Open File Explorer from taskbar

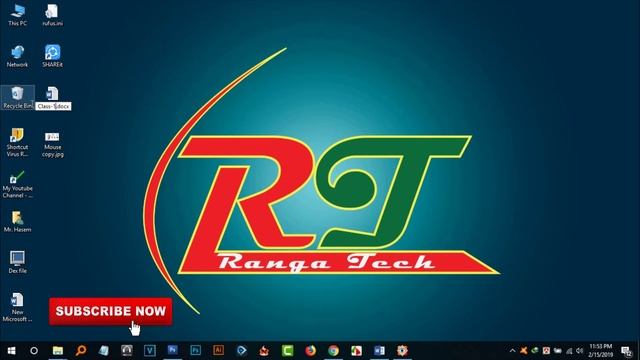(x=58, y=351)
